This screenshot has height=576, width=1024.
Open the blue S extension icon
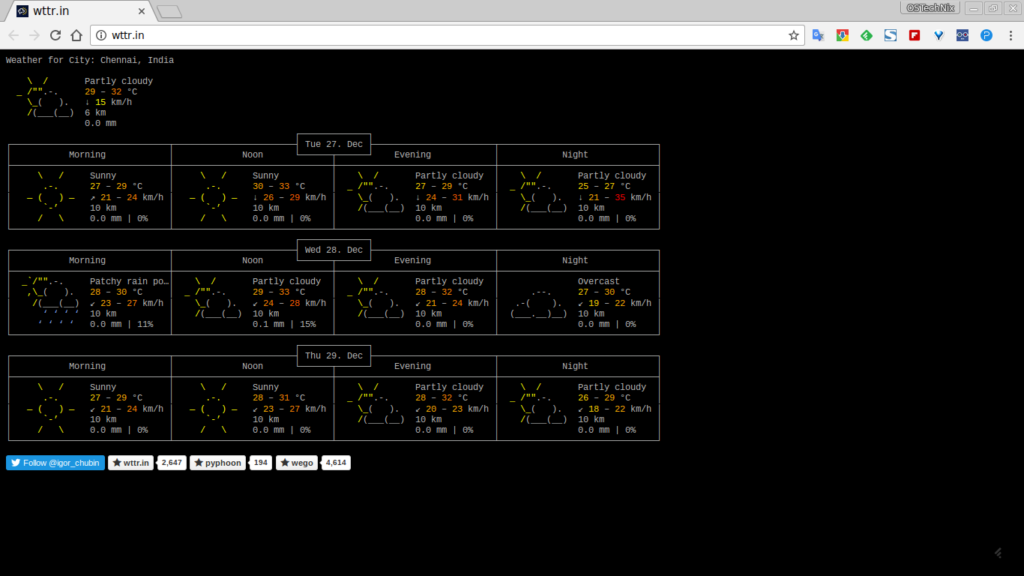(x=890, y=35)
